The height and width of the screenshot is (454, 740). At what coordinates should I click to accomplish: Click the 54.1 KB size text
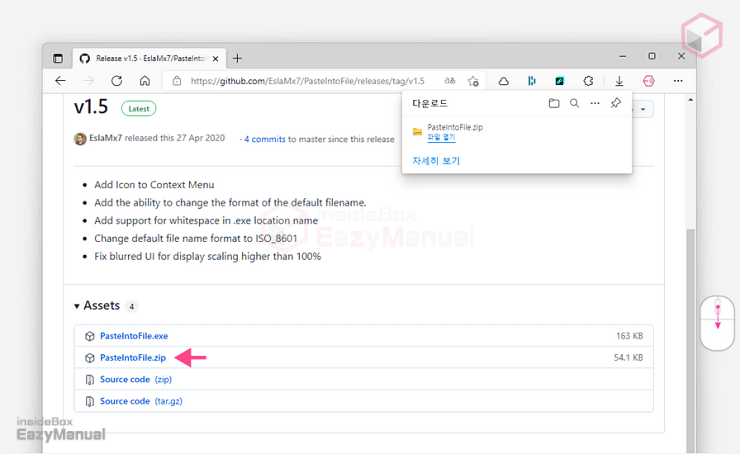tap(628, 358)
